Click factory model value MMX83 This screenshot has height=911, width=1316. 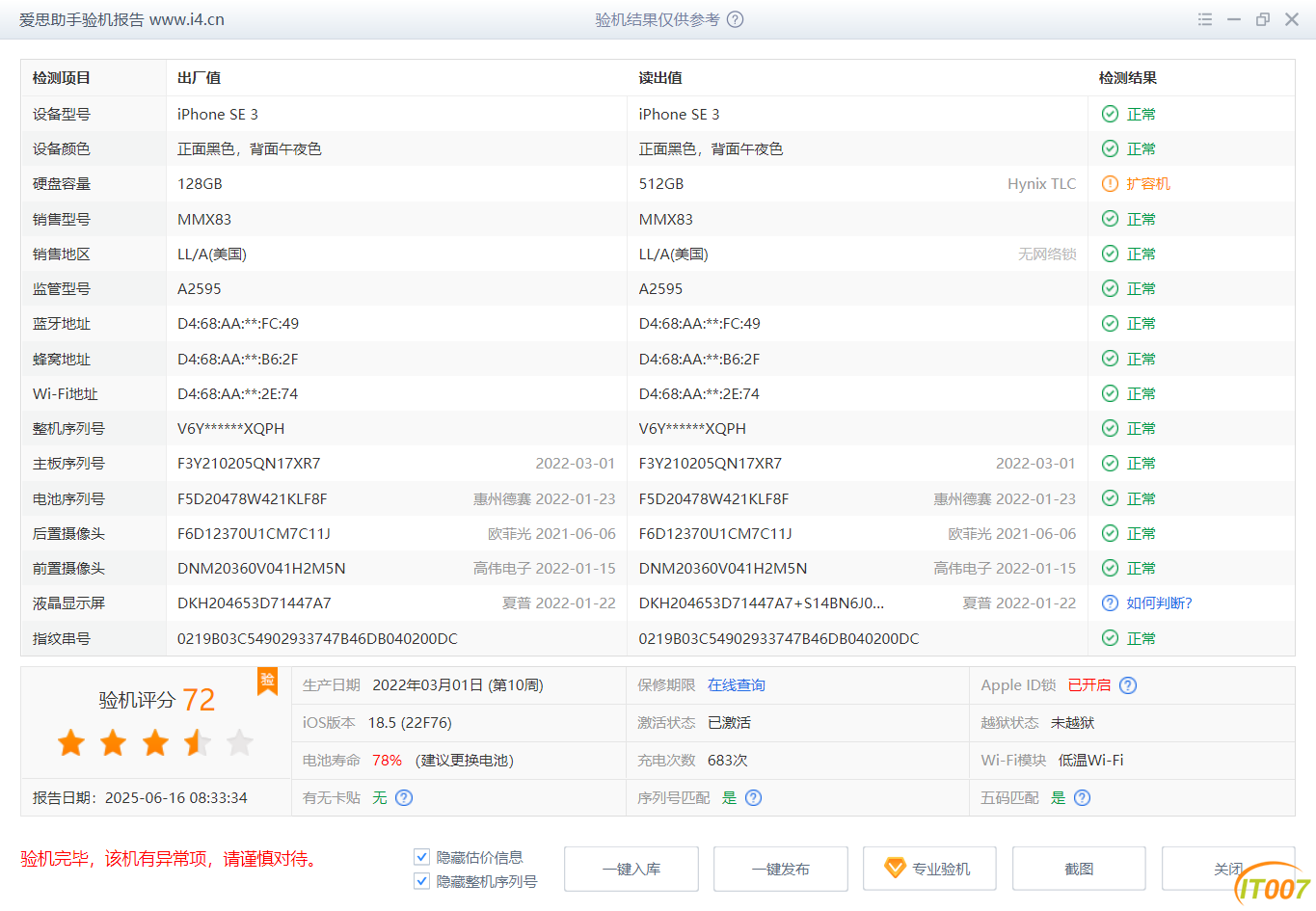[204, 219]
